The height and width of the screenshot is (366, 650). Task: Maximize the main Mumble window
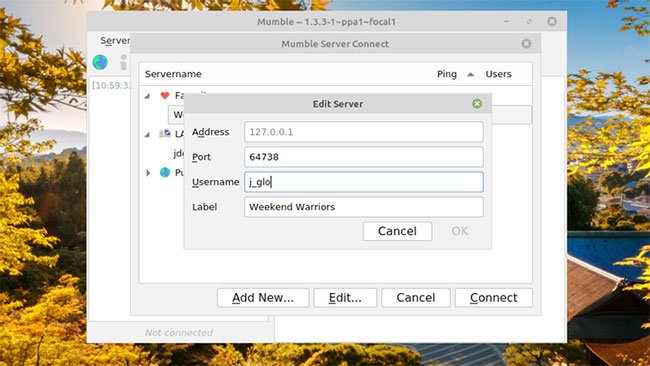pyautogui.click(x=529, y=21)
